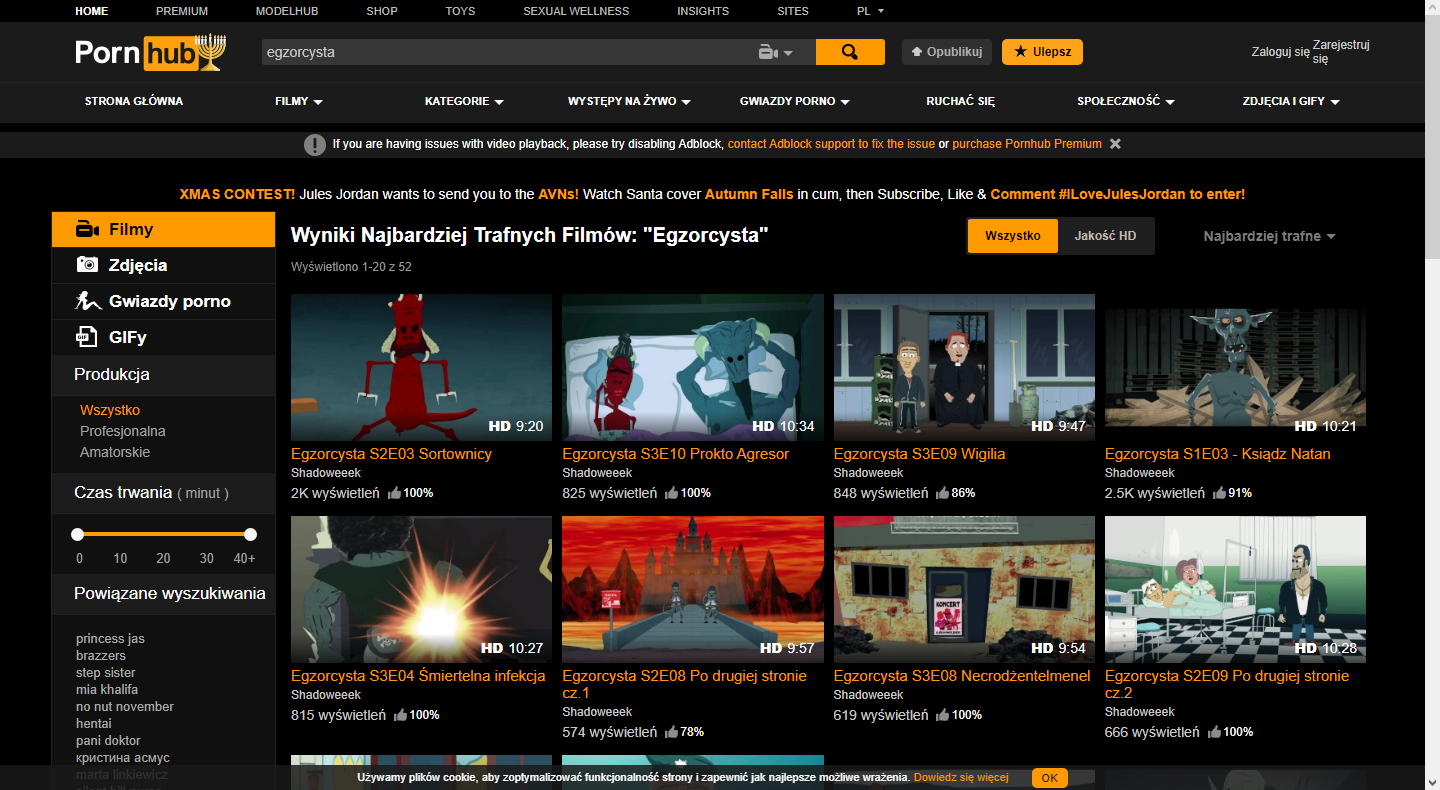1440x790 pixels.
Task: Click the Zdjęcia camera icon in sidebar
Action: 88,265
